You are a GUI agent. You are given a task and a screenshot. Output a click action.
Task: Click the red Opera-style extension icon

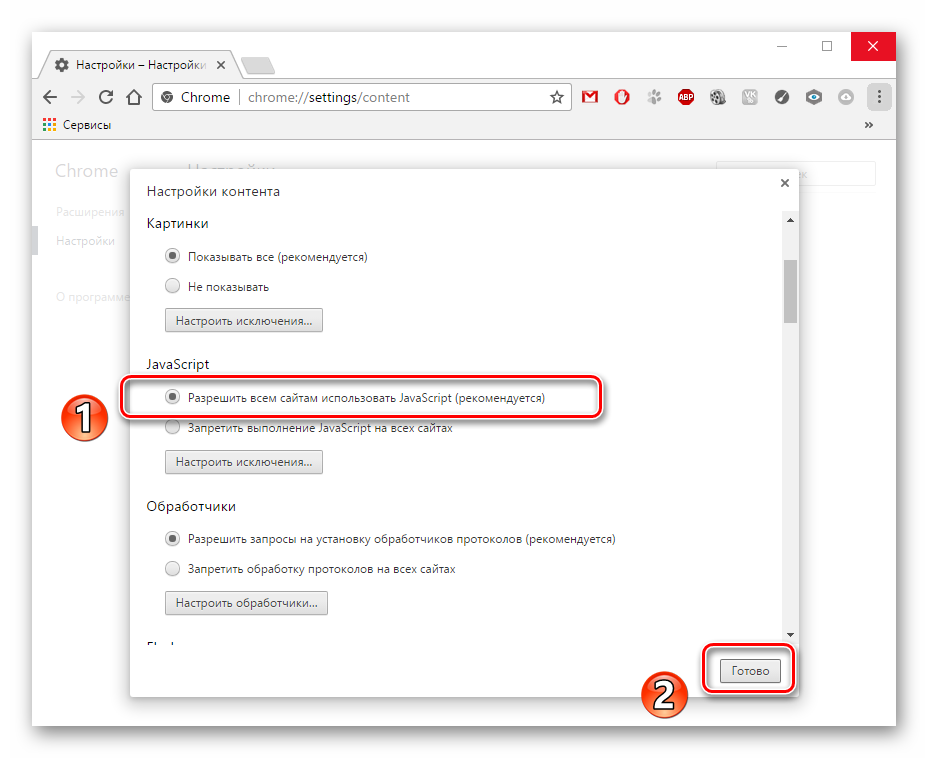(x=621, y=97)
